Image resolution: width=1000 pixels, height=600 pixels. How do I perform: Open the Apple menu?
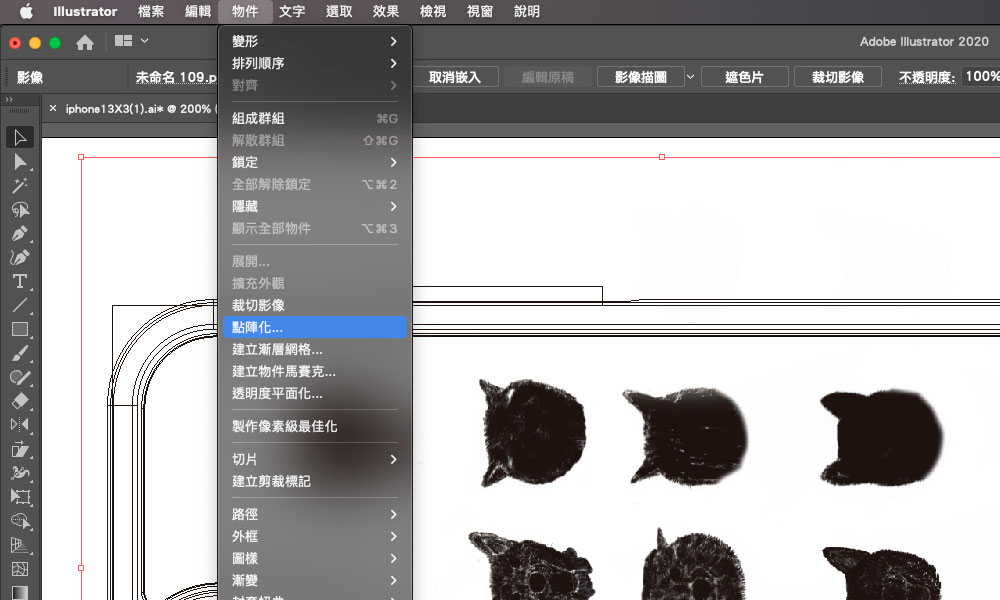pyautogui.click(x=26, y=12)
